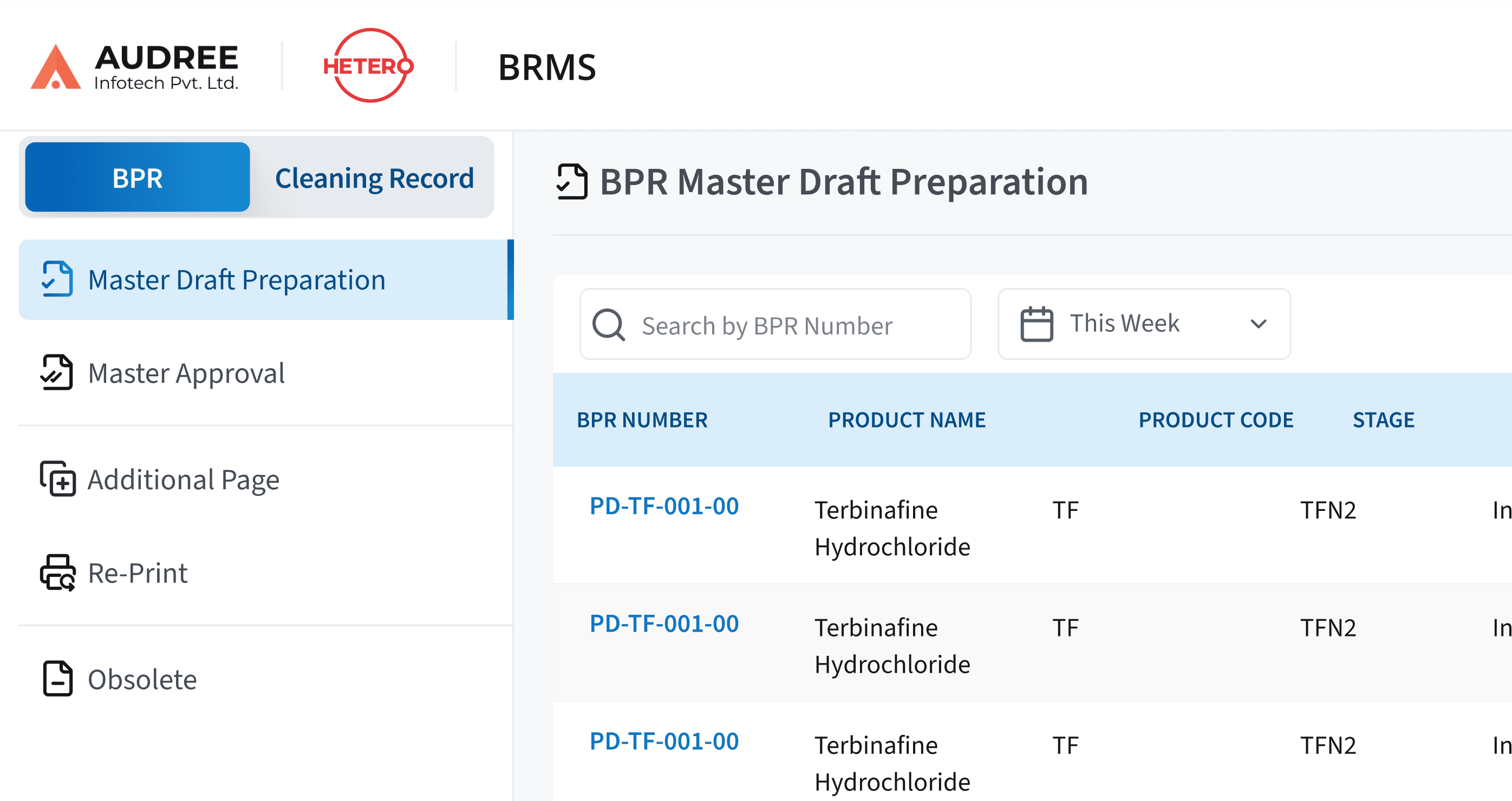The image size is (1512, 801).
Task: Click the Master Approval document icon
Action: coord(56,373)
